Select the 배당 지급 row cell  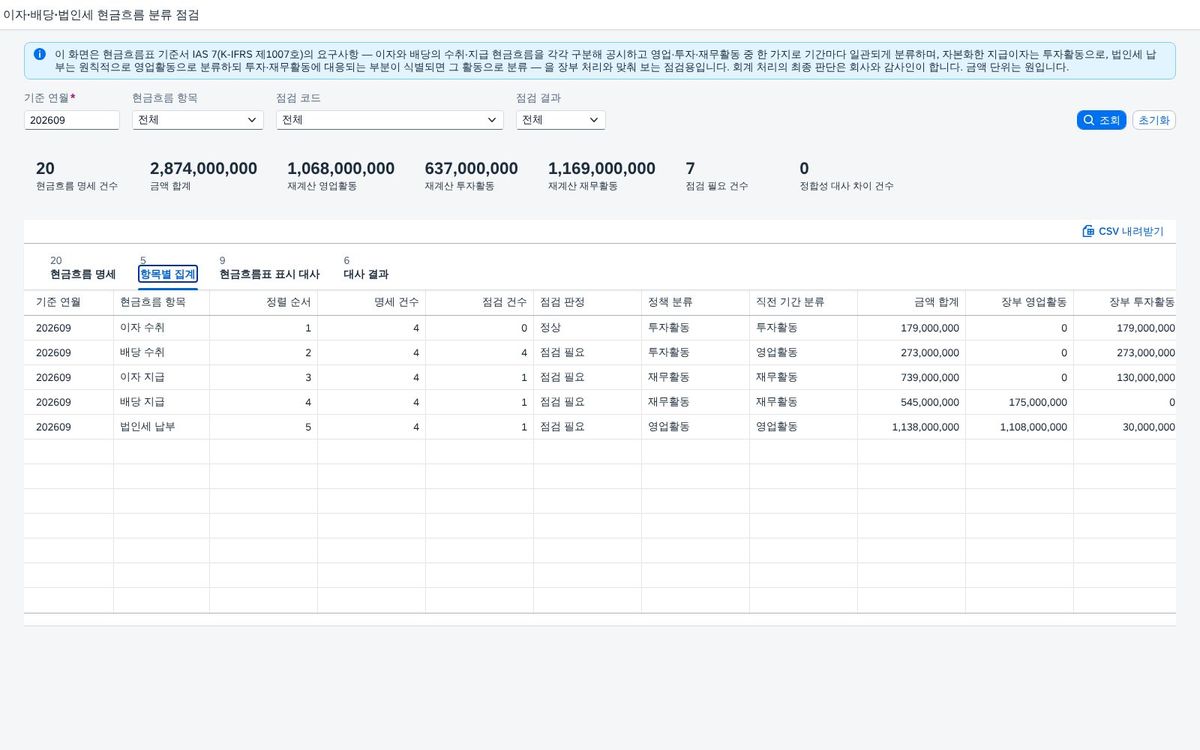(x=161, y=402)
